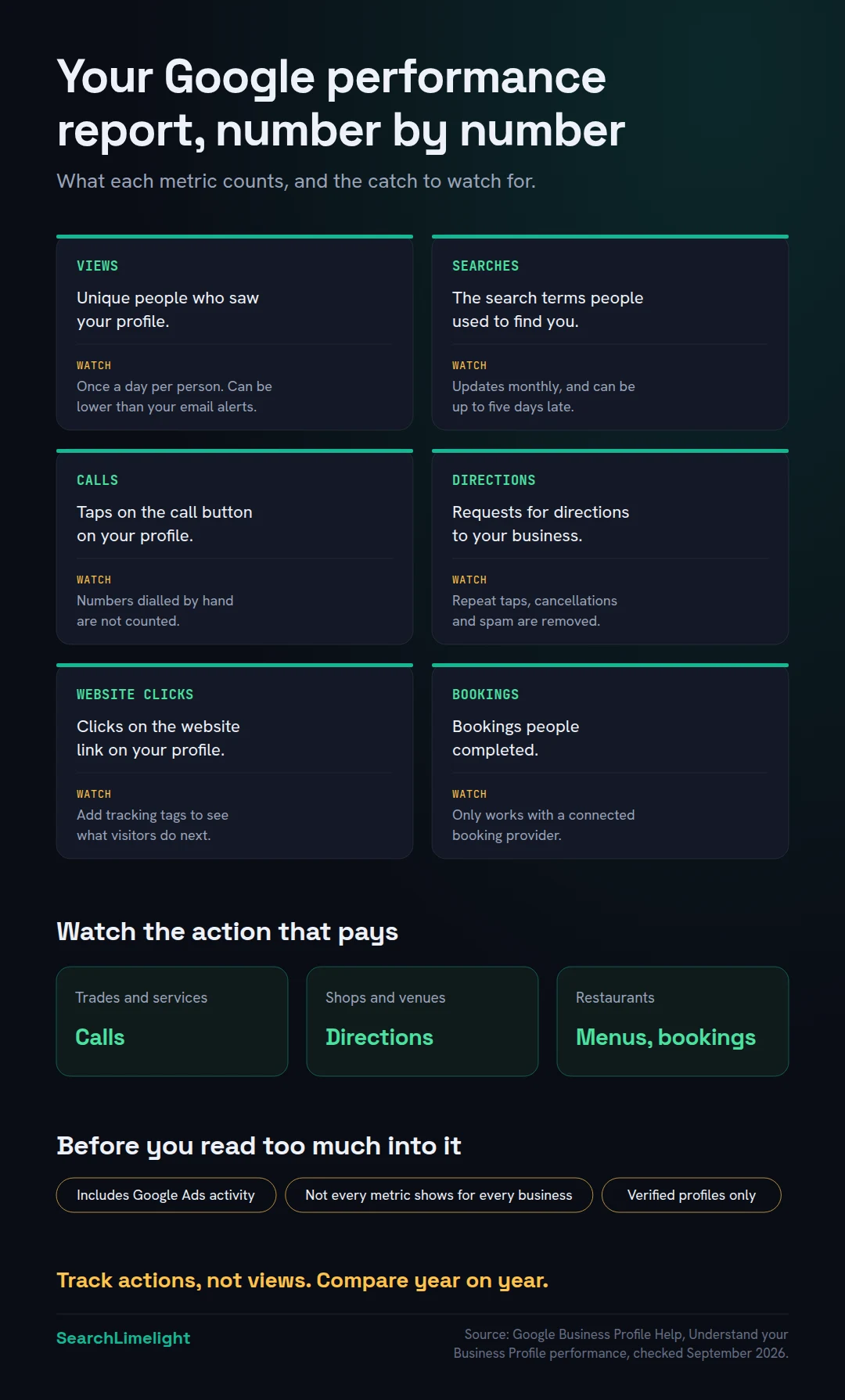This screenshot has height=1400, width=845.
Task: Click the note "Updates monthly, and can be up to five days late"
Action: click(544, 397)
